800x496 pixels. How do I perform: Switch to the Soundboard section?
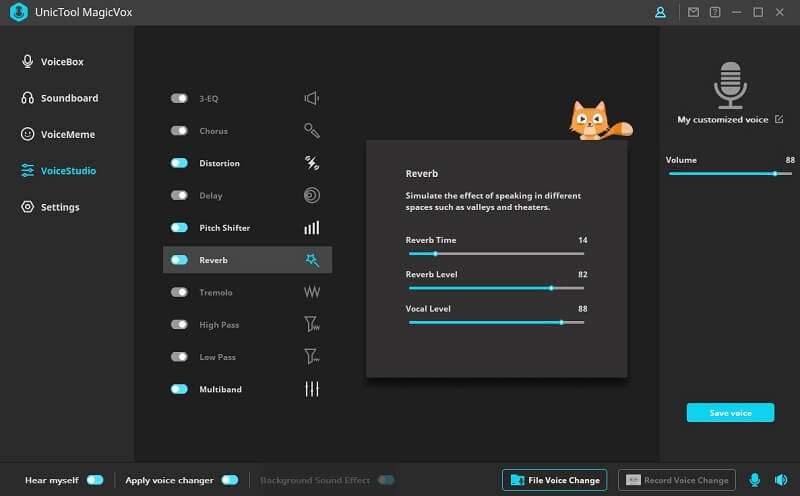(x=69, y=98)
